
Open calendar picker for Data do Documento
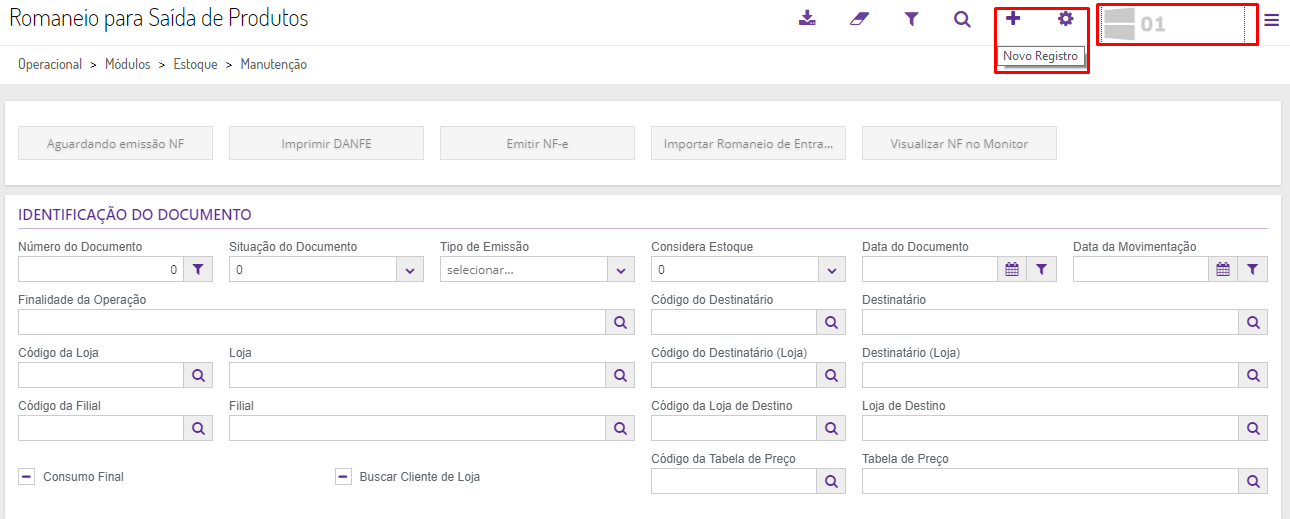[1011, 269]
